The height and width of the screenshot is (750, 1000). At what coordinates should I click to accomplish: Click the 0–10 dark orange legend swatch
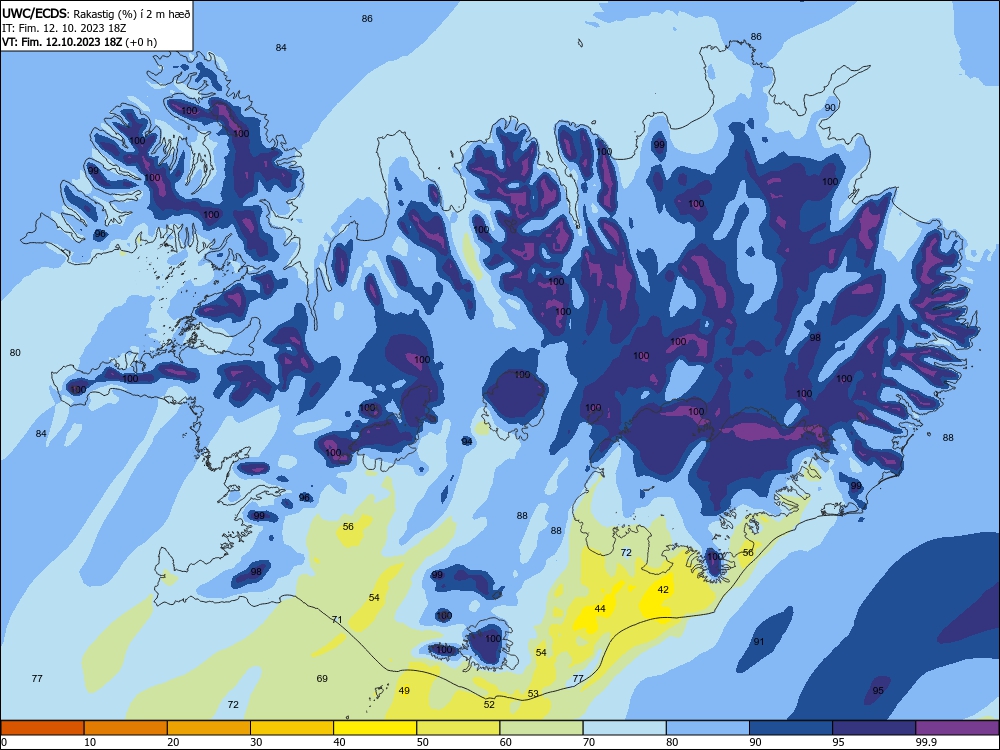[42, 728]
